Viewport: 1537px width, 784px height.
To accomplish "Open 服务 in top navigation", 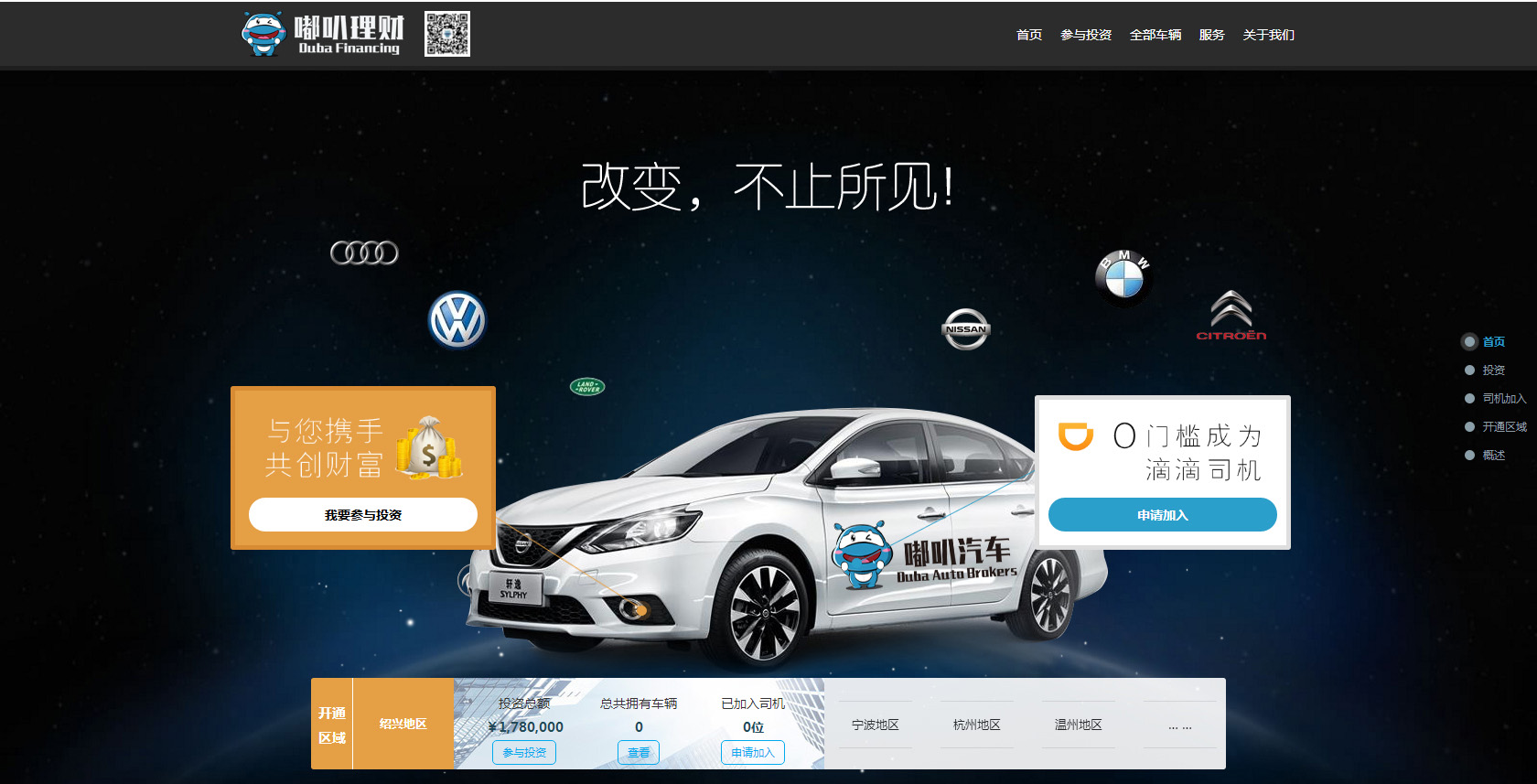I will 1212,35.
